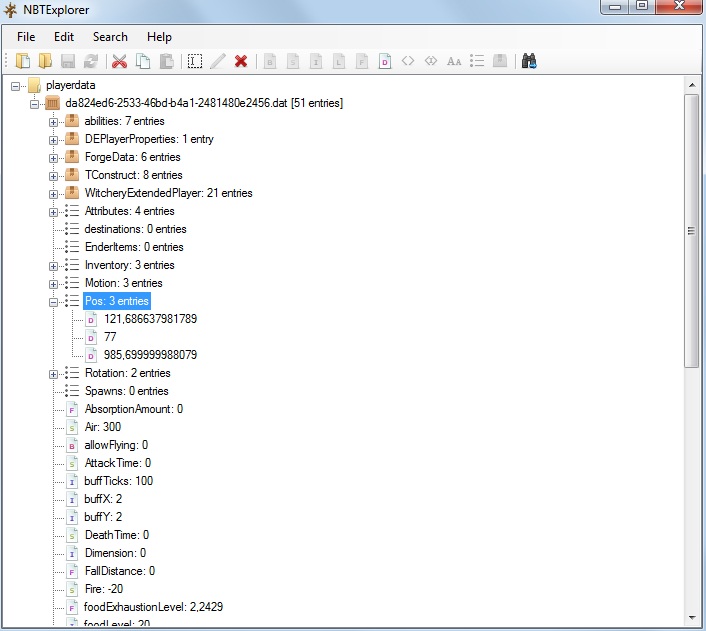Expand DEPlayerProperties node
The width and height of the screenshot is (706, 631).
pos(53,140)
